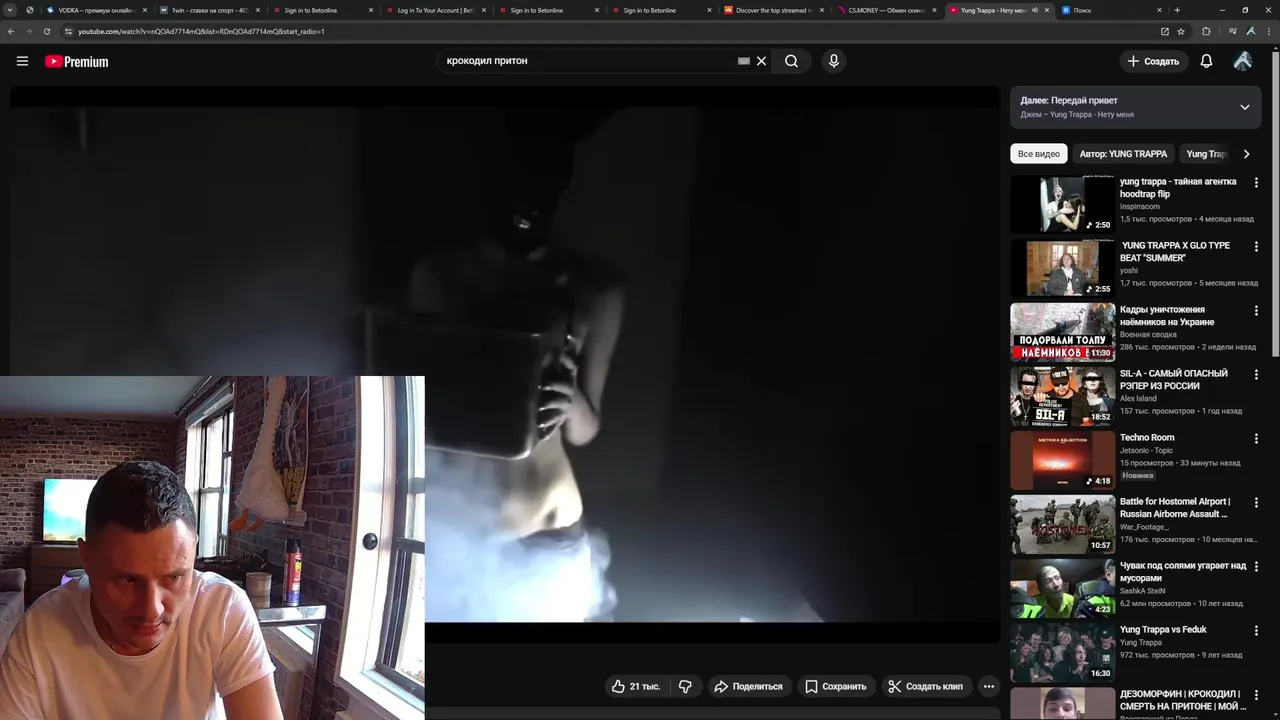Image resolution: width=1280 pixels, height=720 pixels.
Task: Open the notifications bell
Action: 1206,61
